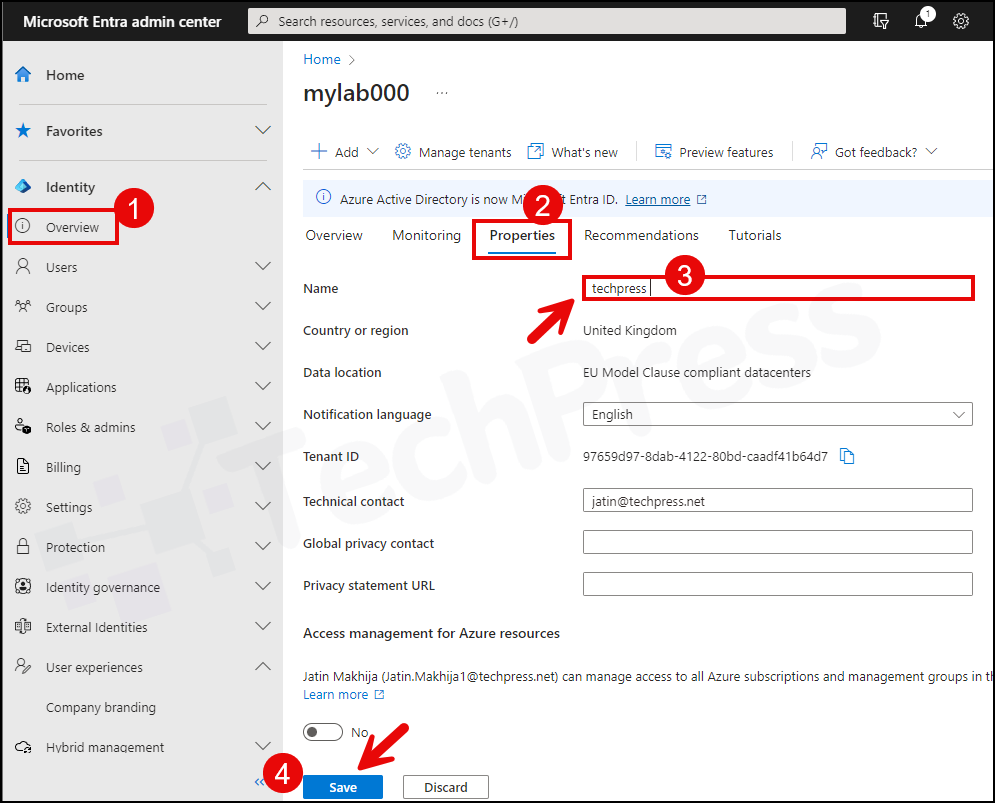This screenshot has height=803, width=995.
Task: Click the Home breadcrumb link
Action: 322,59
